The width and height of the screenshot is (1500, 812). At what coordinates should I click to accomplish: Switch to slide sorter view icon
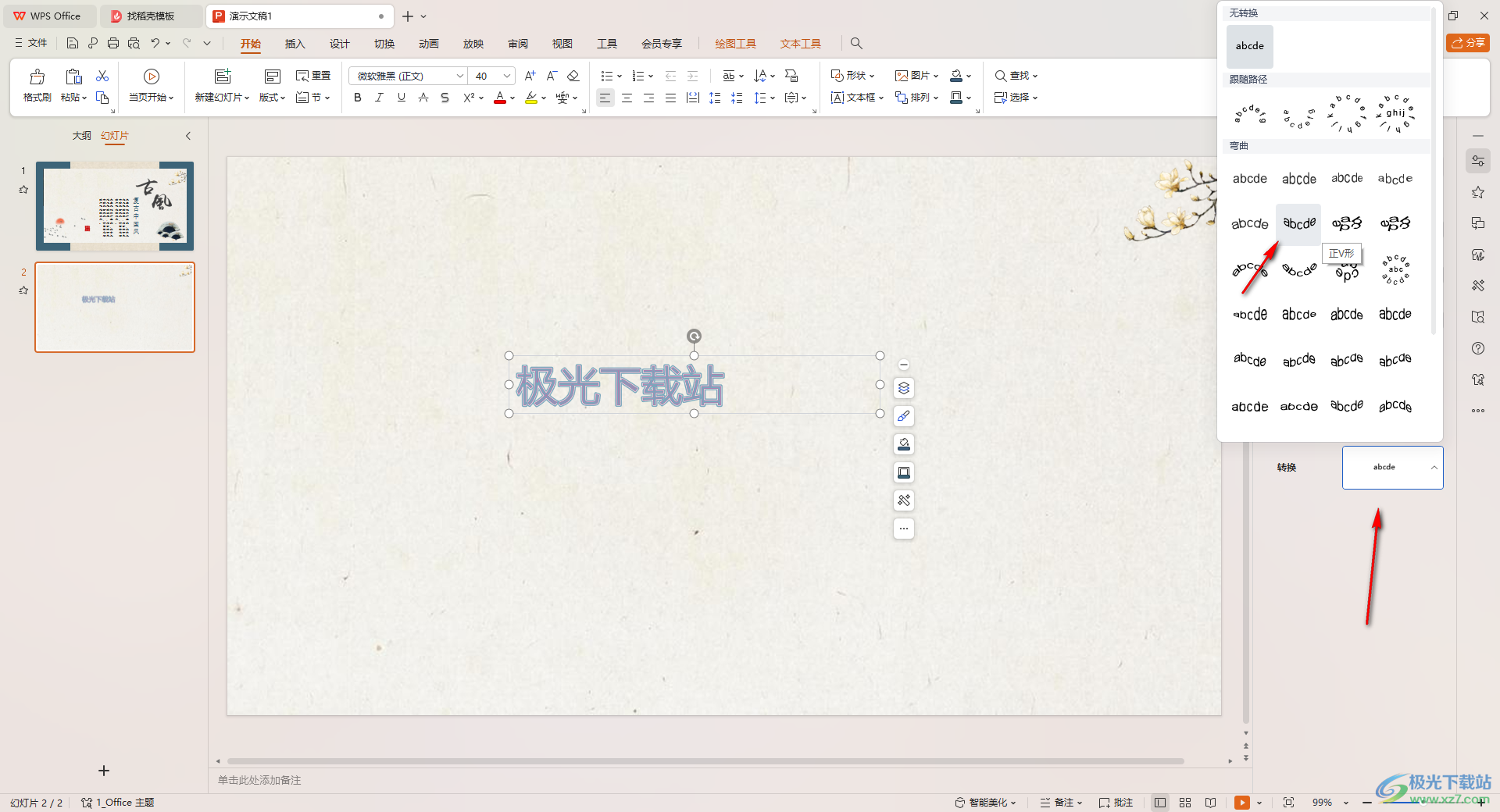pos(1185,803)
